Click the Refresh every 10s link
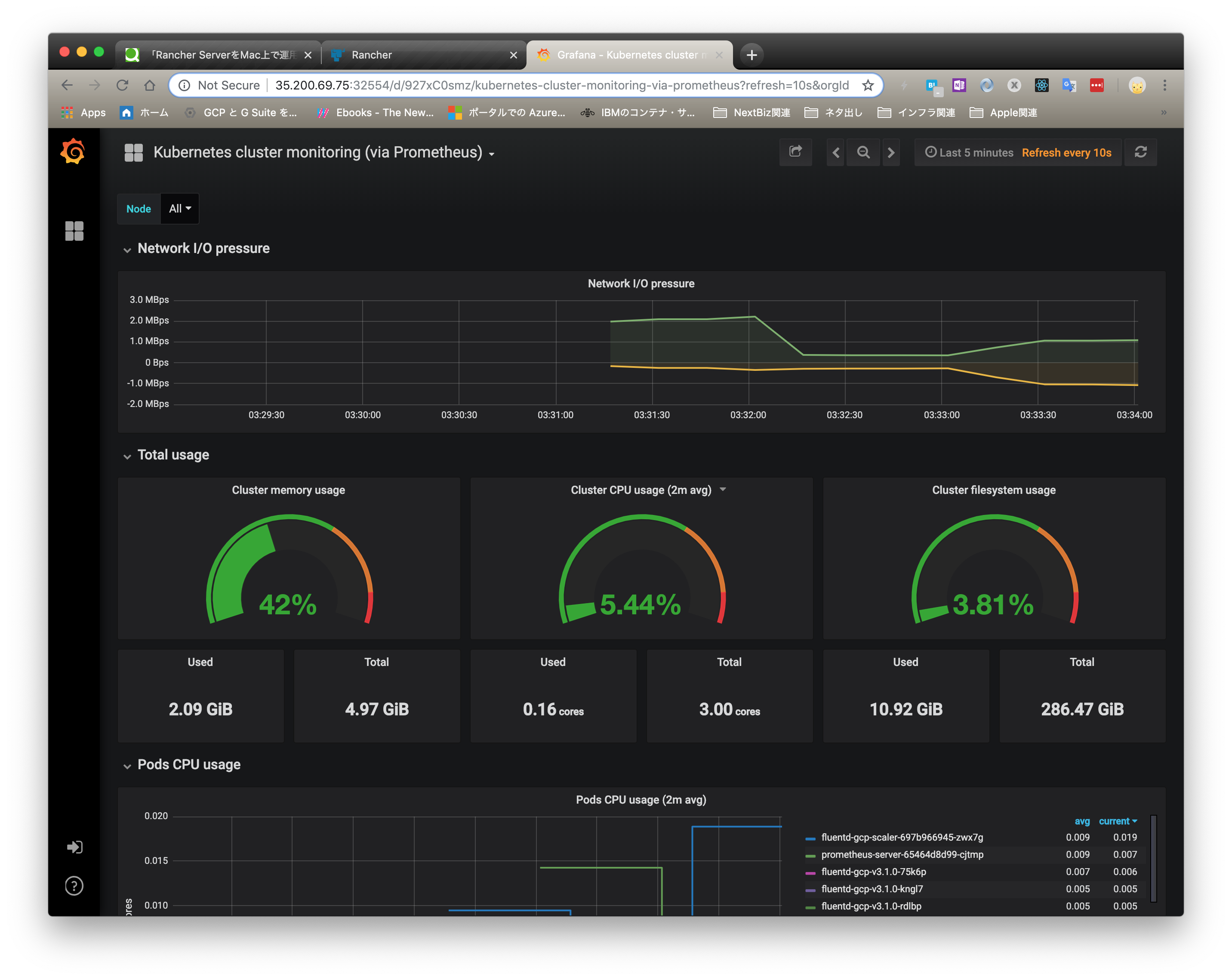This screenshot has width=1232, height=980. click(1066, 152)
